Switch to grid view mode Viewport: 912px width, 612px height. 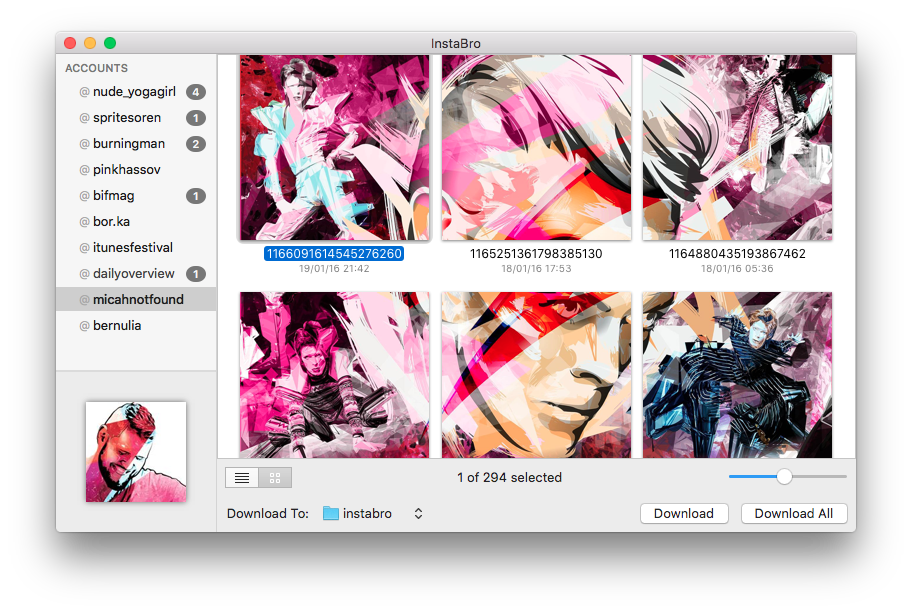[275, 478]
